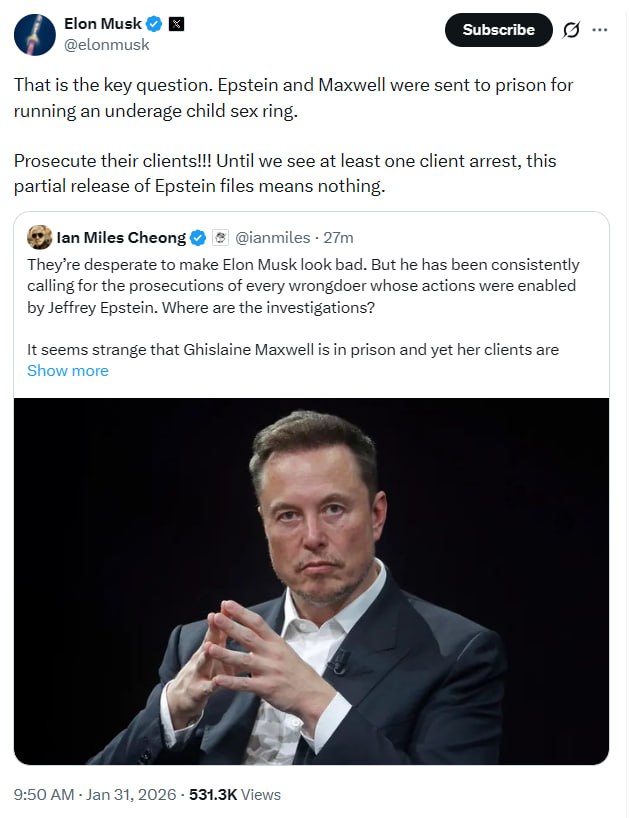Click Ian Miles Cheong's verified checkmark

point(198,238)
